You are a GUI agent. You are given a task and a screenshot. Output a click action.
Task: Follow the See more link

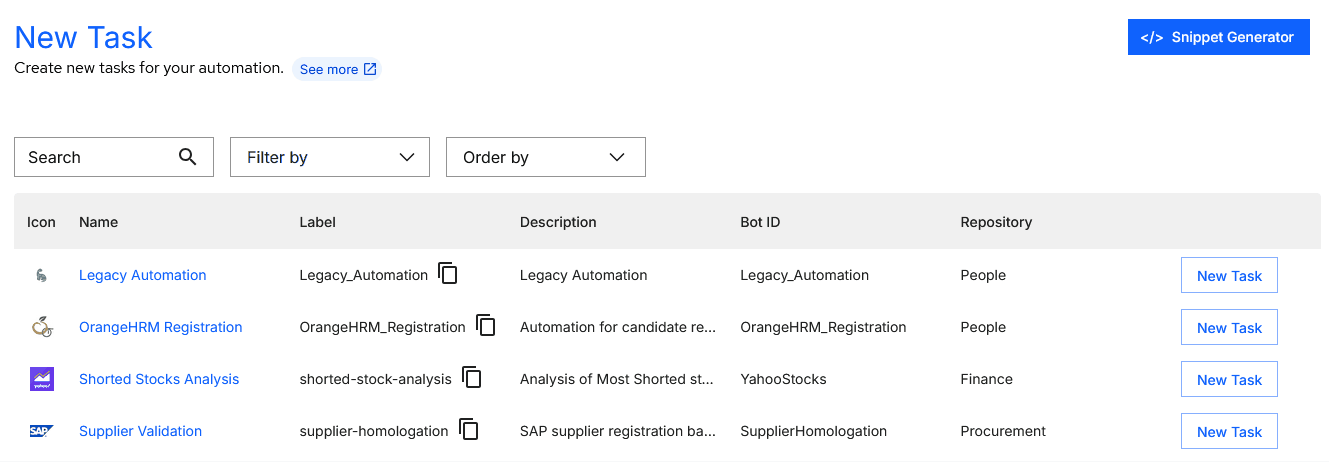click(x=338, y=69)
